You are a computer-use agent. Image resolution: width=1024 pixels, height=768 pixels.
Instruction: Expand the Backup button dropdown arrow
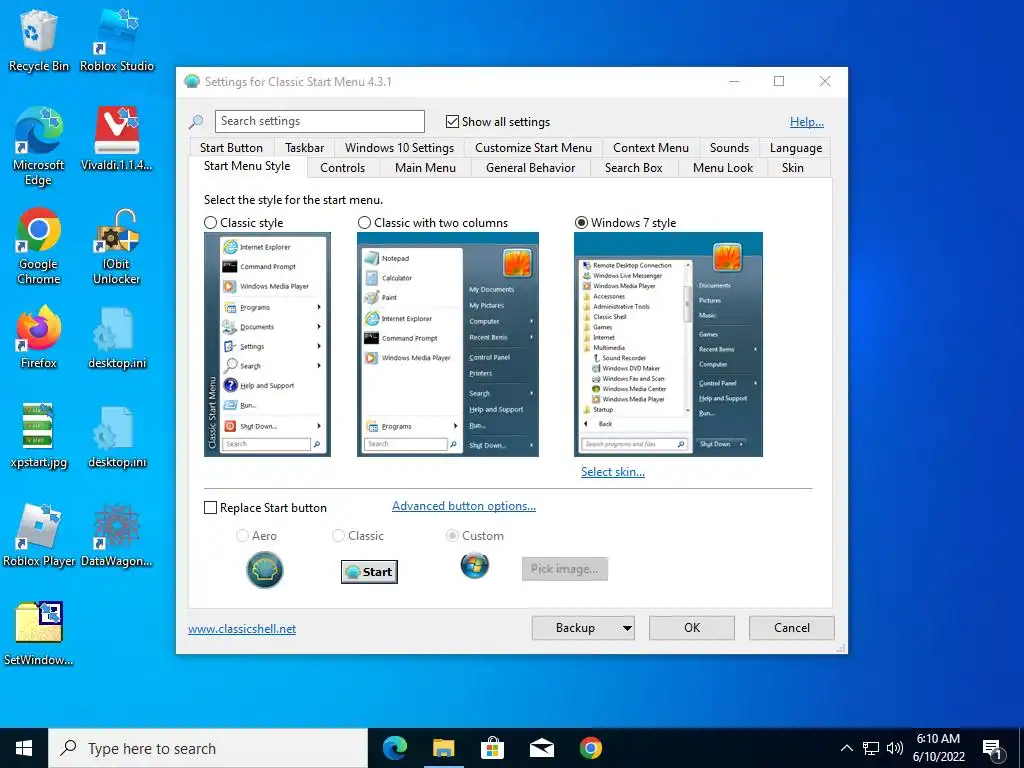627,628
